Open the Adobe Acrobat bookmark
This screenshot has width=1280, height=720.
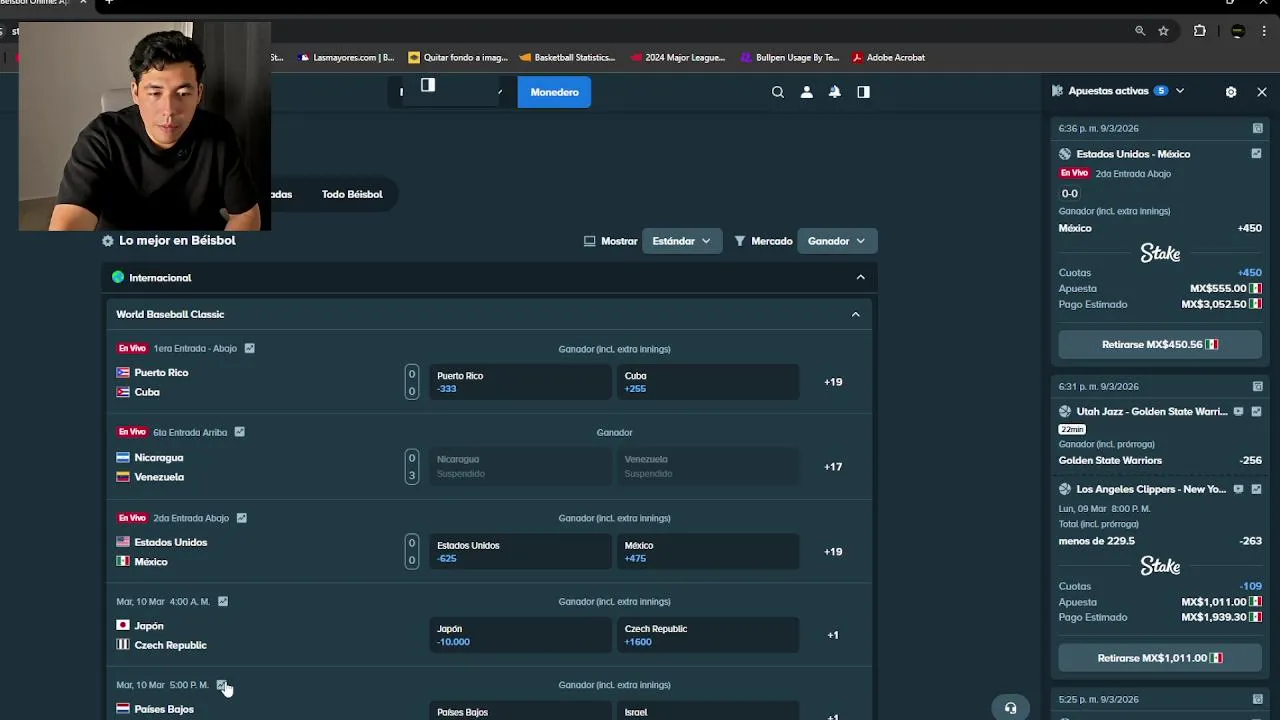point(889,58)
